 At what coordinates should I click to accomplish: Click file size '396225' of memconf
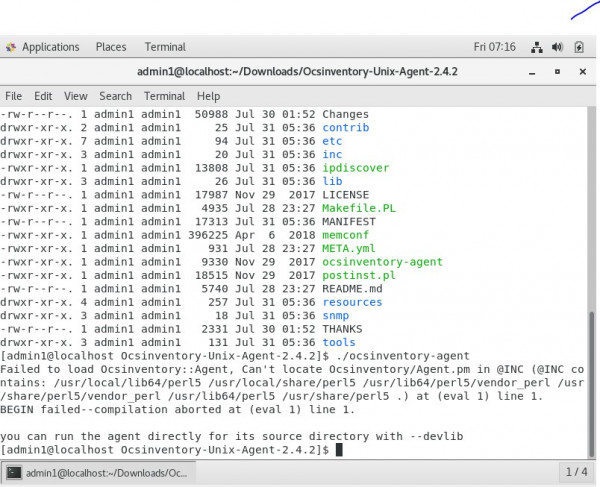point(208,235)
